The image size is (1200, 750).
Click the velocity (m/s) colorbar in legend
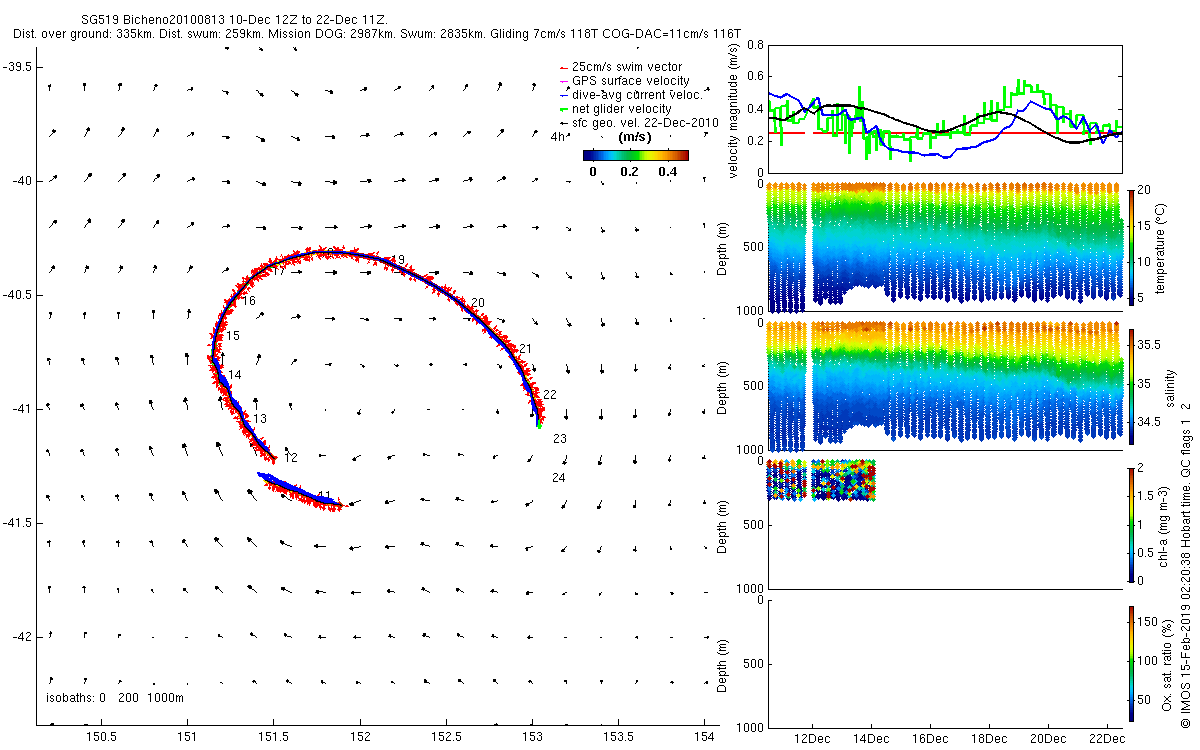point(636,155)
